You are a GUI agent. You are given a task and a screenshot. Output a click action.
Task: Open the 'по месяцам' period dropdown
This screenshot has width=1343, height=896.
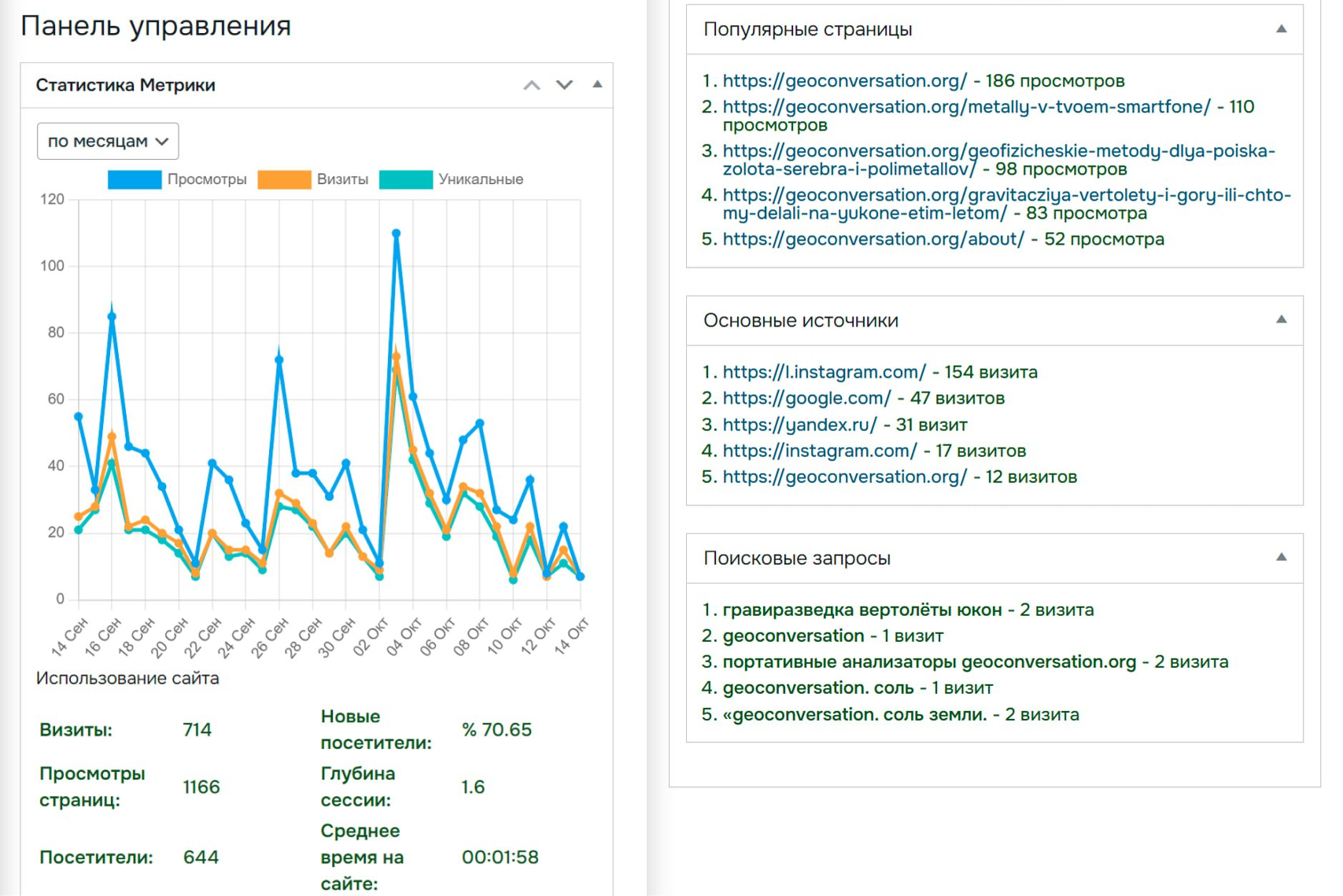tap(108, 142)
